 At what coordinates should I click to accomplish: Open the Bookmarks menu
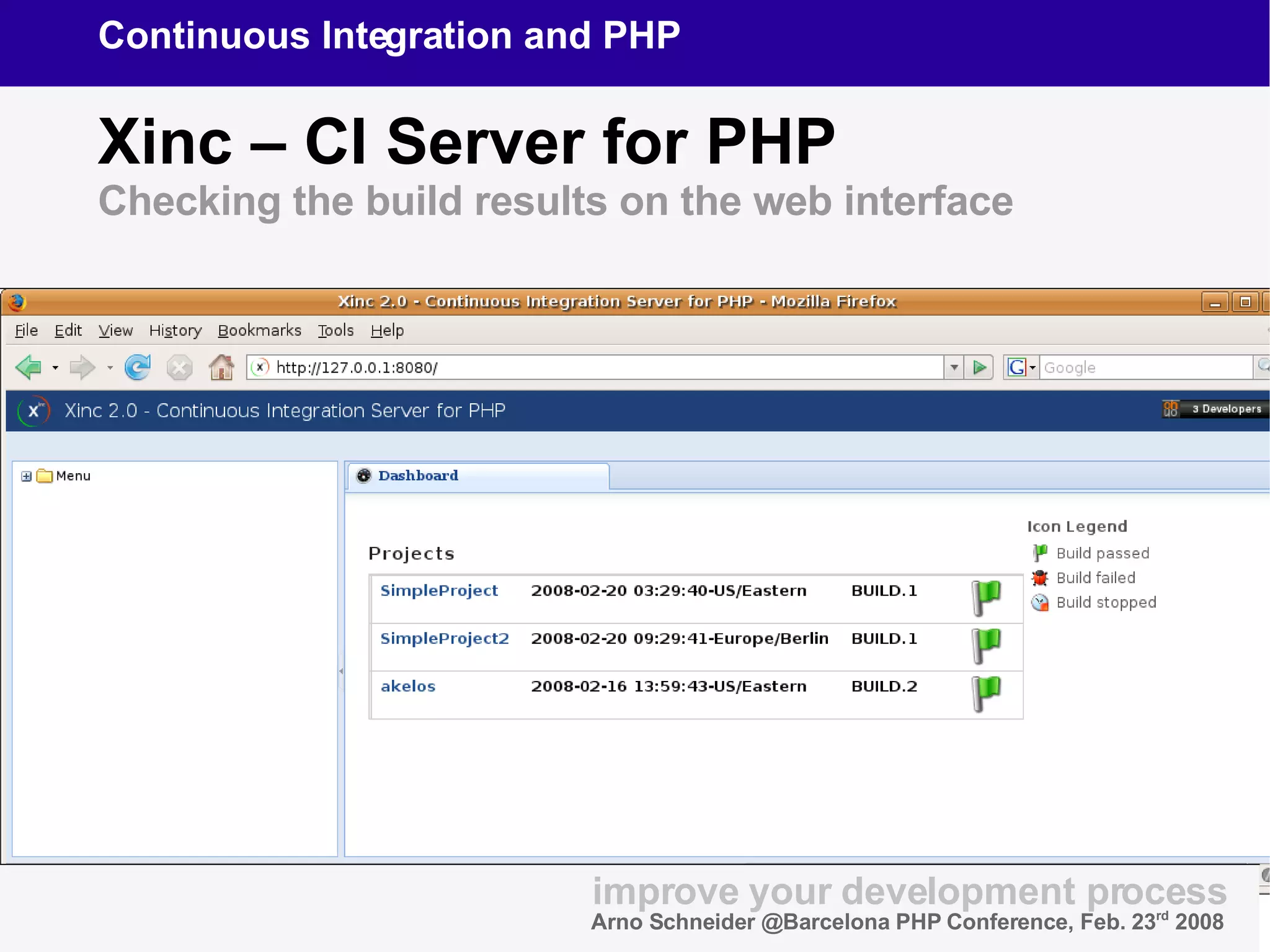pyautogui.click(x=259, y=331)
